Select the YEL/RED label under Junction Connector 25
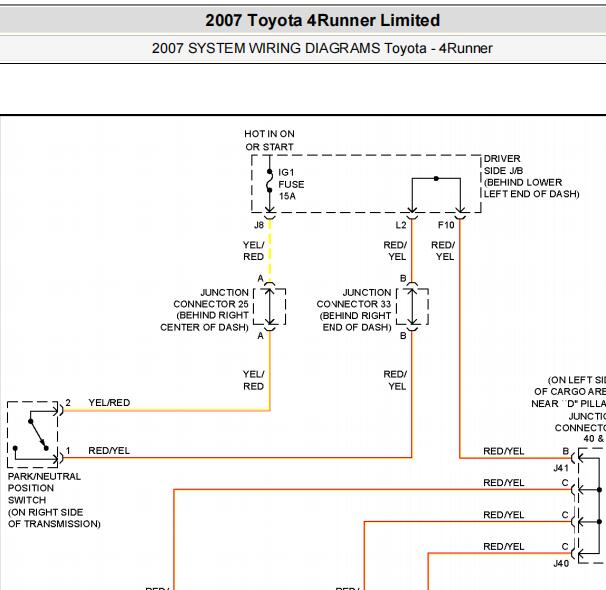 pyautogui.click(x=254, y=380)
